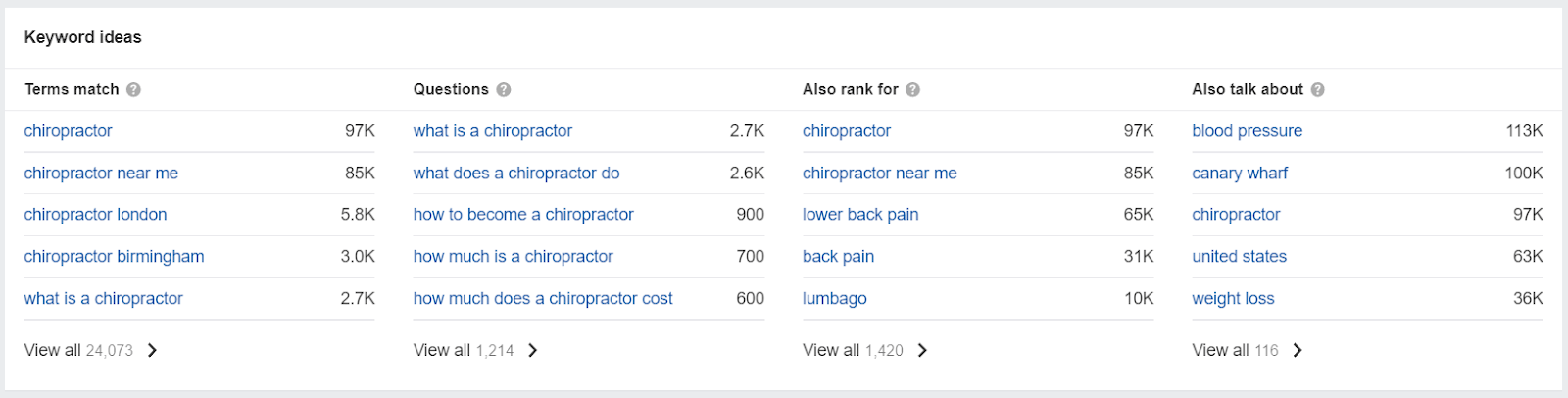Open the 'chiropractor london' keyword
Viewport: 1568px width, 398px height.
(x=95, y=214)
